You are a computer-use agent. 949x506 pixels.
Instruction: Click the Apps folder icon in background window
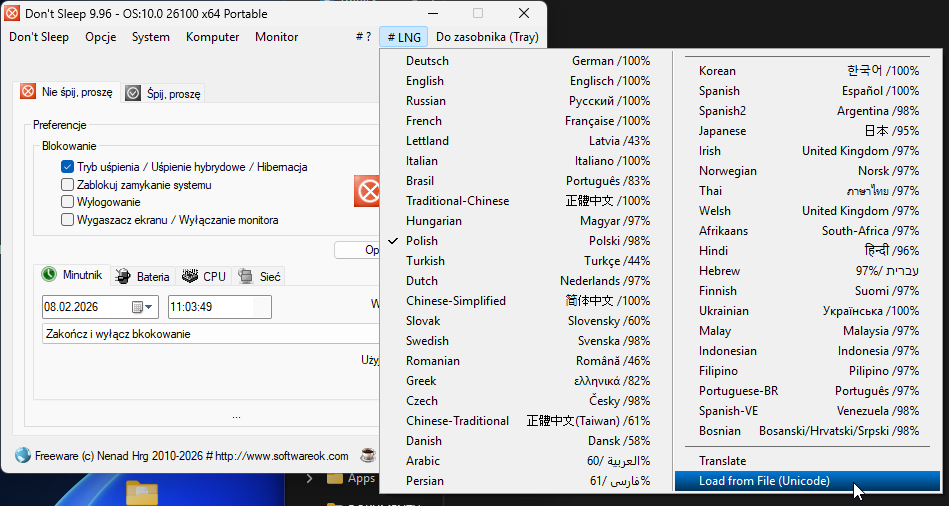point(335,479)
